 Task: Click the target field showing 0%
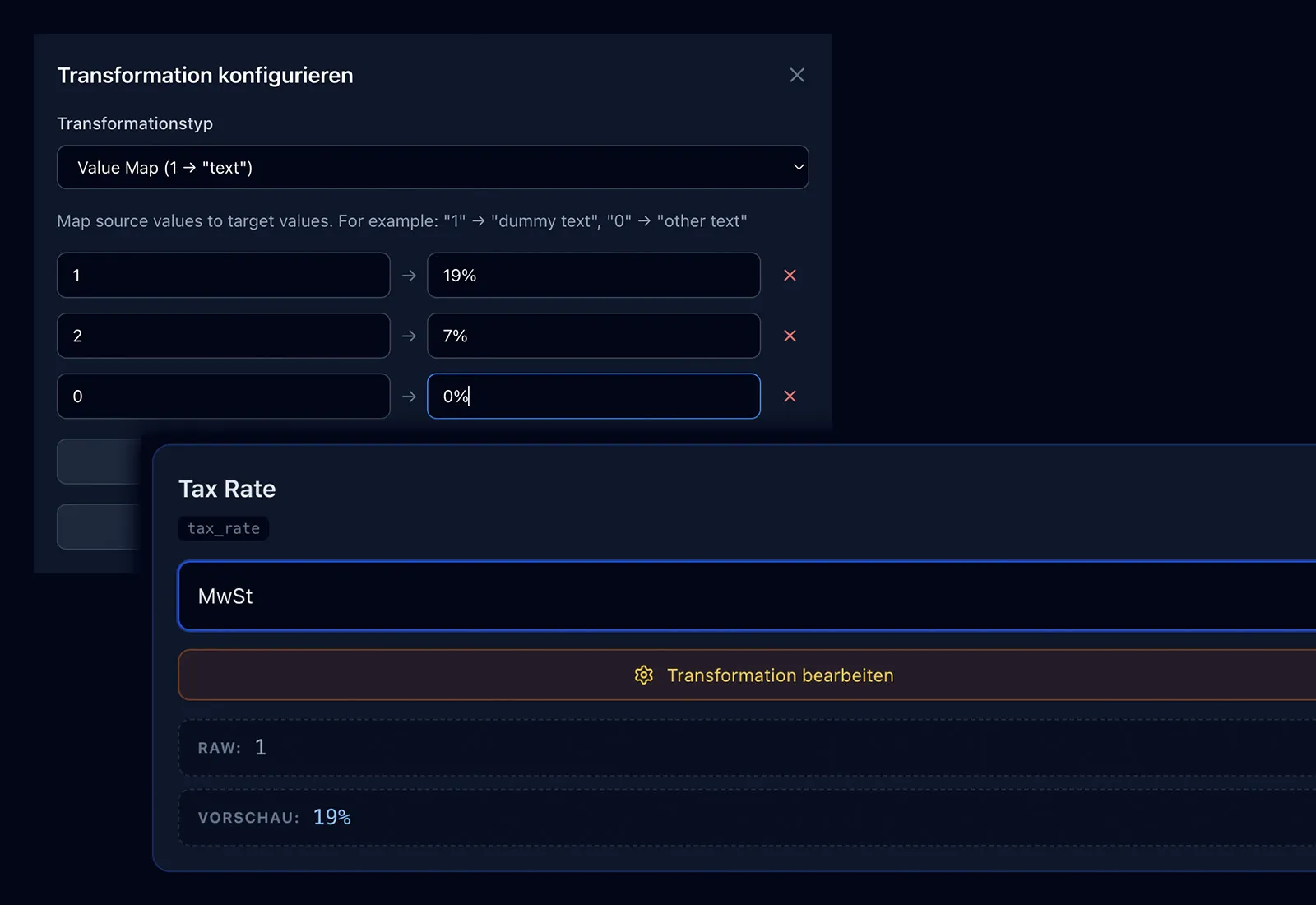point(594,397)
